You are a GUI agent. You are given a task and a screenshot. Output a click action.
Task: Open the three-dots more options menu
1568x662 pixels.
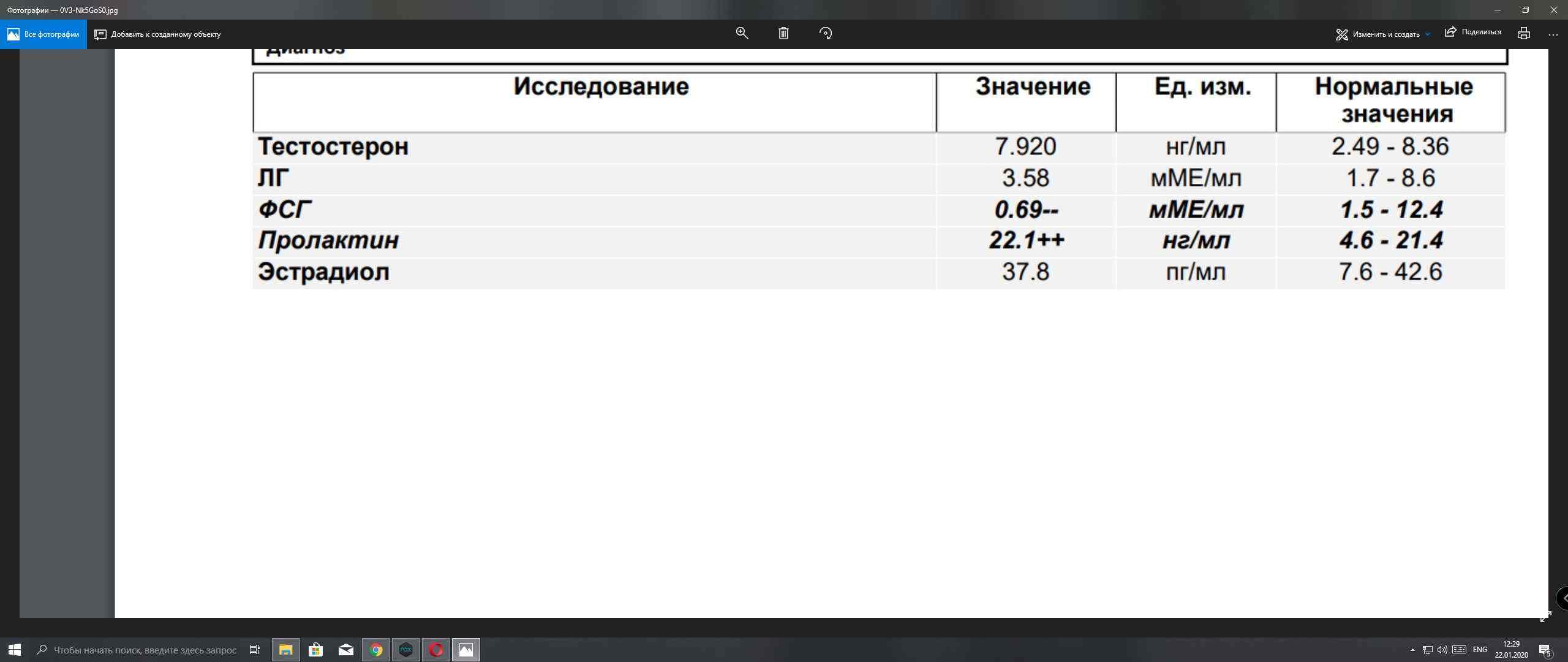(x=1553, y=34)
